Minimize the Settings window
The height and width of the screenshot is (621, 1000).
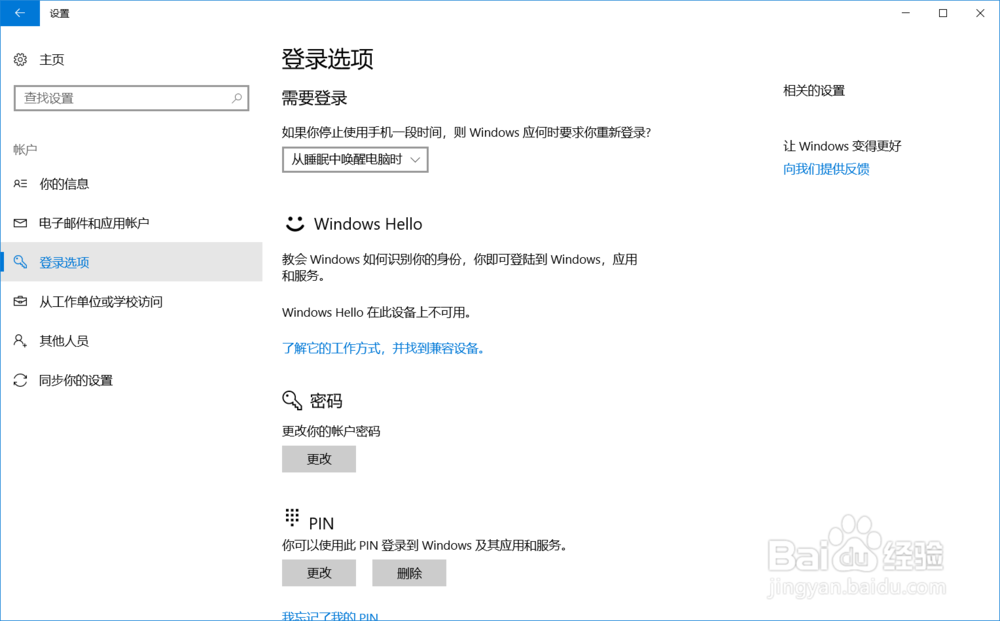906,13
